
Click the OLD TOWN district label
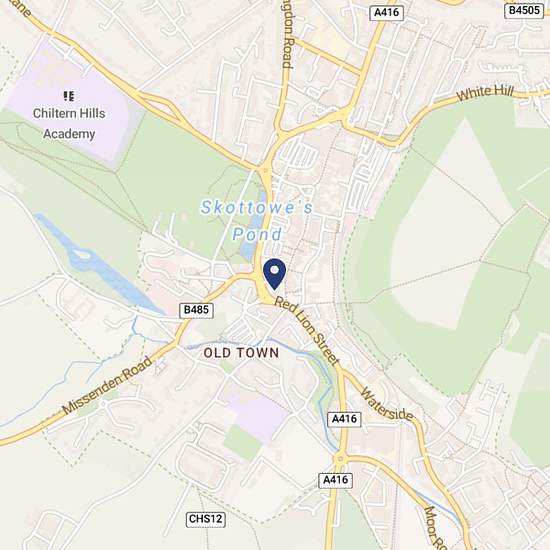pos(241,353)
